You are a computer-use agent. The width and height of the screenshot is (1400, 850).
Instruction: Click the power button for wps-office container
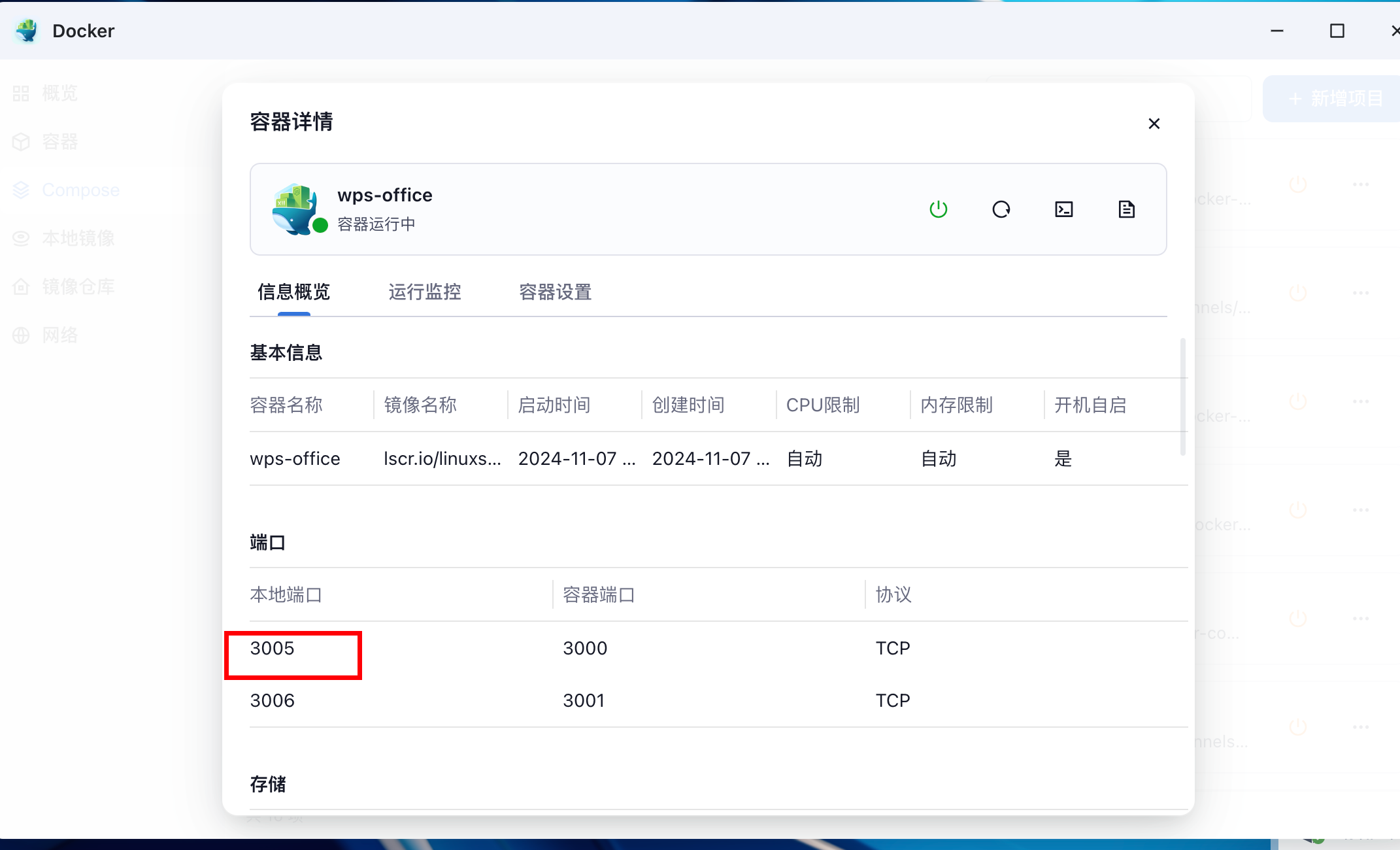tap(939, 209)
